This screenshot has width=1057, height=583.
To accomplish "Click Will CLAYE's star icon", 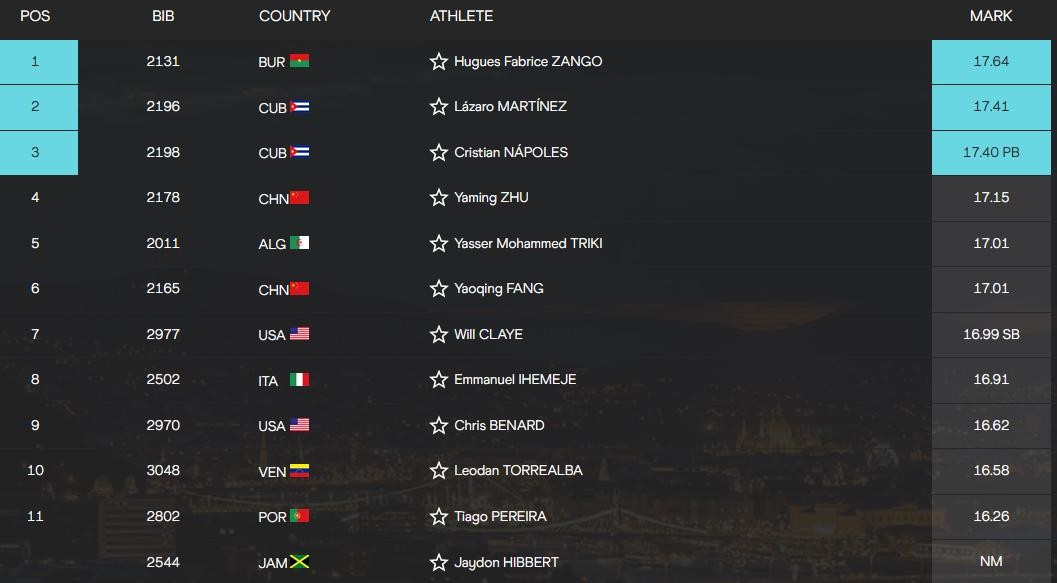I will tap(438, 335).
